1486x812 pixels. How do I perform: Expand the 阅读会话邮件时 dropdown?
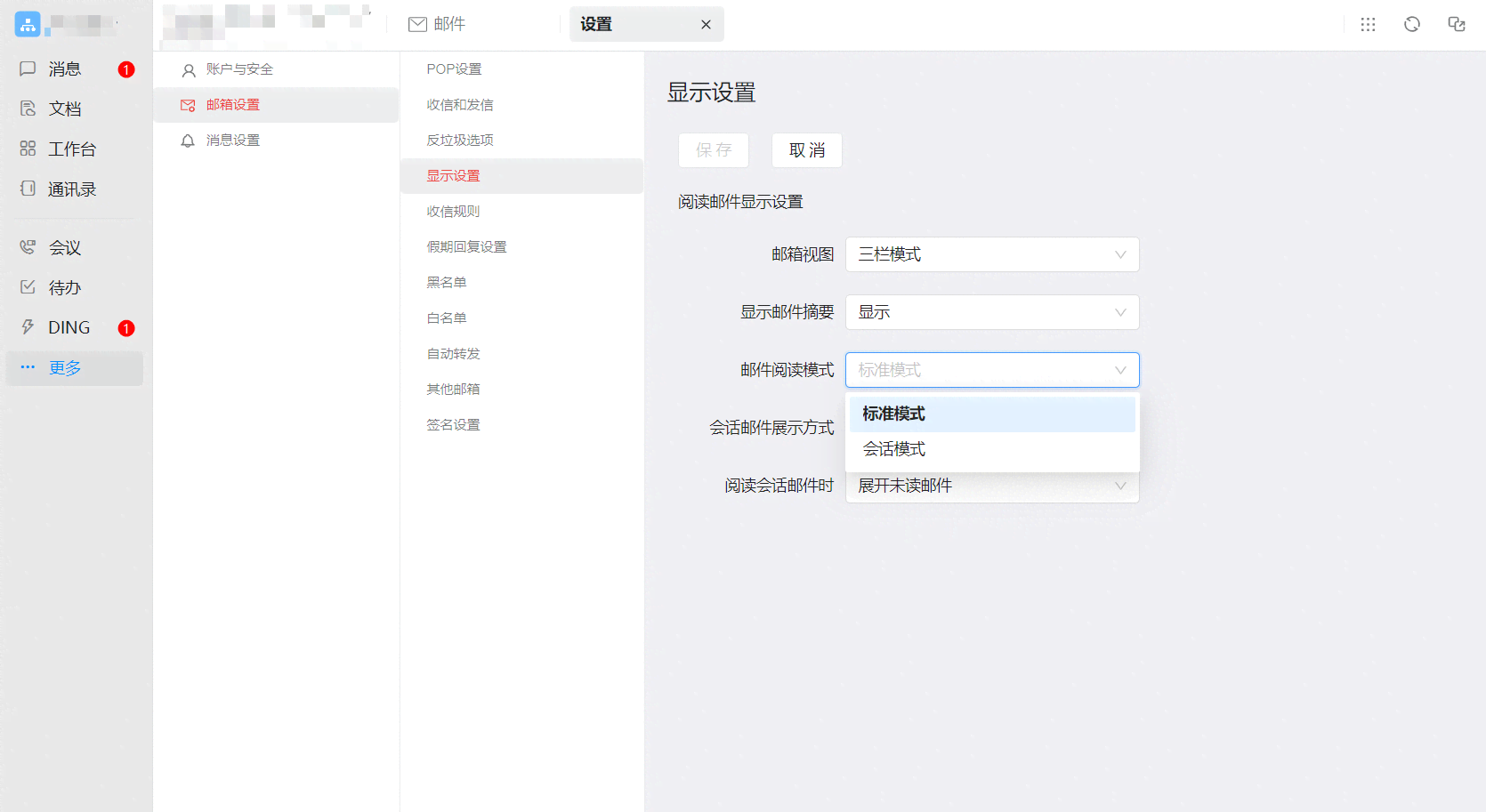pos(992,487)
